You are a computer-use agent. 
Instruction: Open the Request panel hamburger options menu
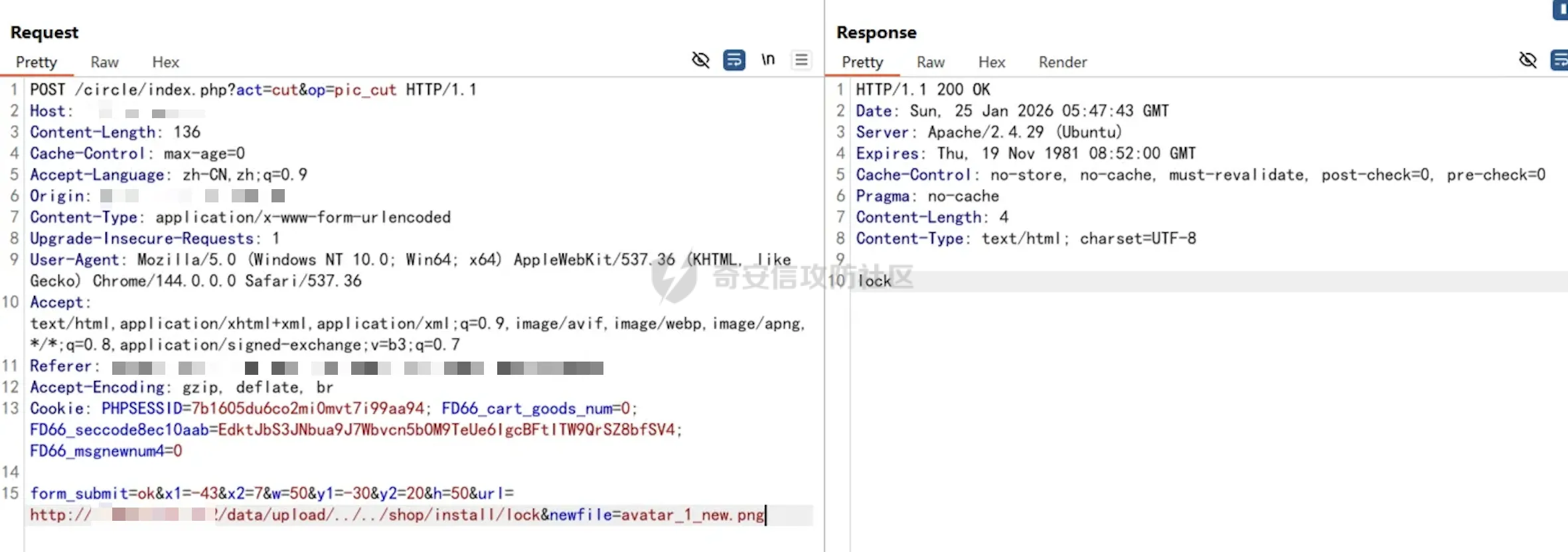pyautogui.click(x=801, y=60)
